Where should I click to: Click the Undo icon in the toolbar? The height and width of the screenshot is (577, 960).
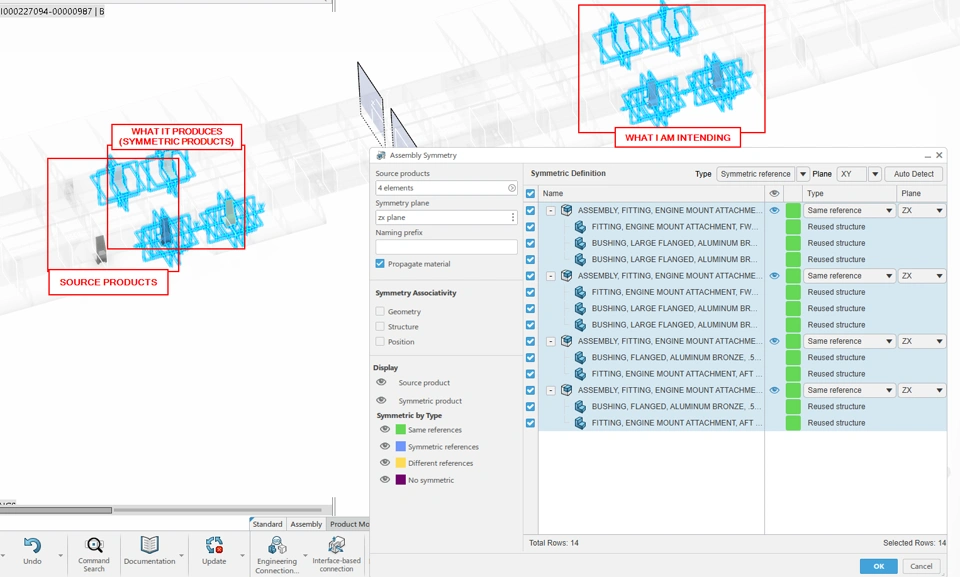(32, 546)
